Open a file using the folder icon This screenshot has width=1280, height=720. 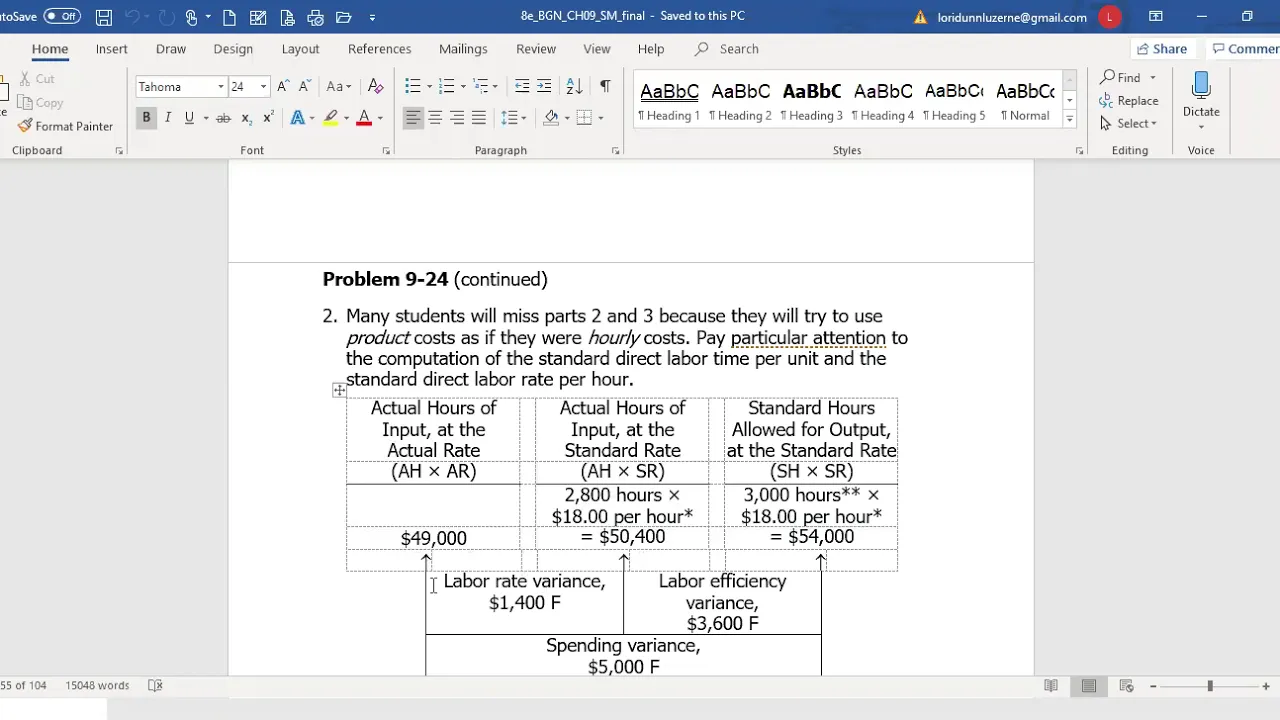click(x=344, y=17)
